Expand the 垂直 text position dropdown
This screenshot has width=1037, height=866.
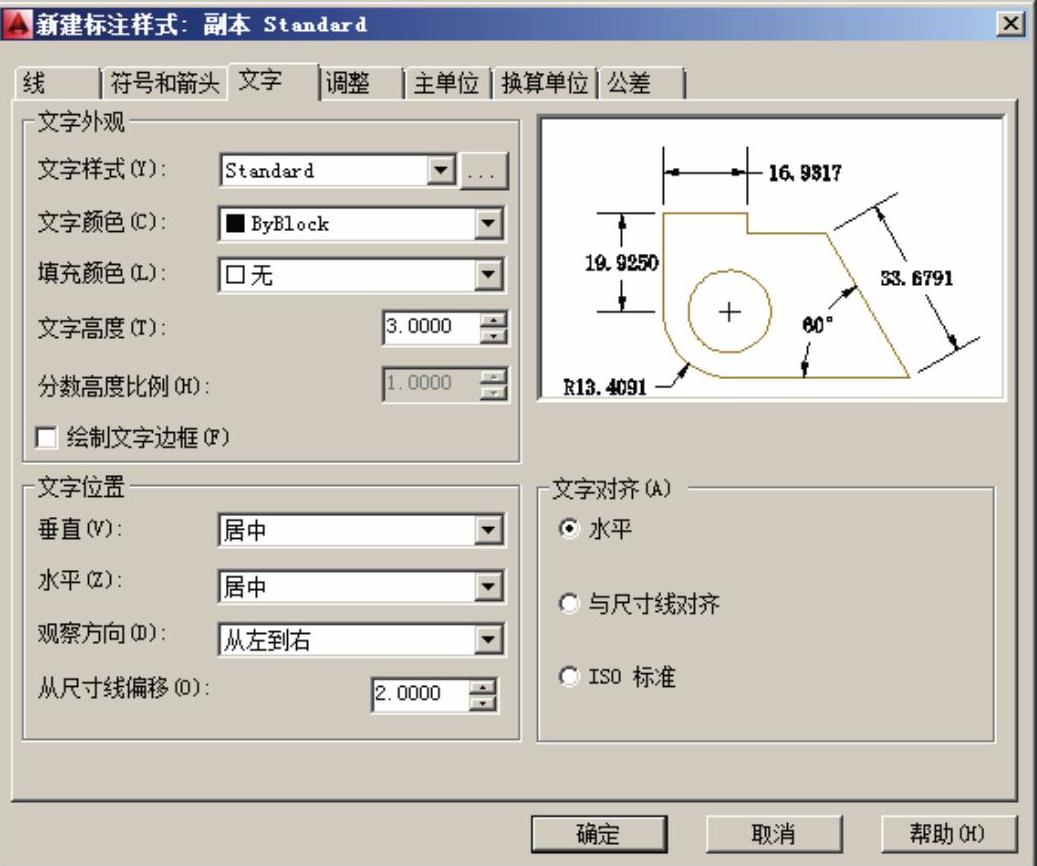pyautogui.click(x=487, y=531)
